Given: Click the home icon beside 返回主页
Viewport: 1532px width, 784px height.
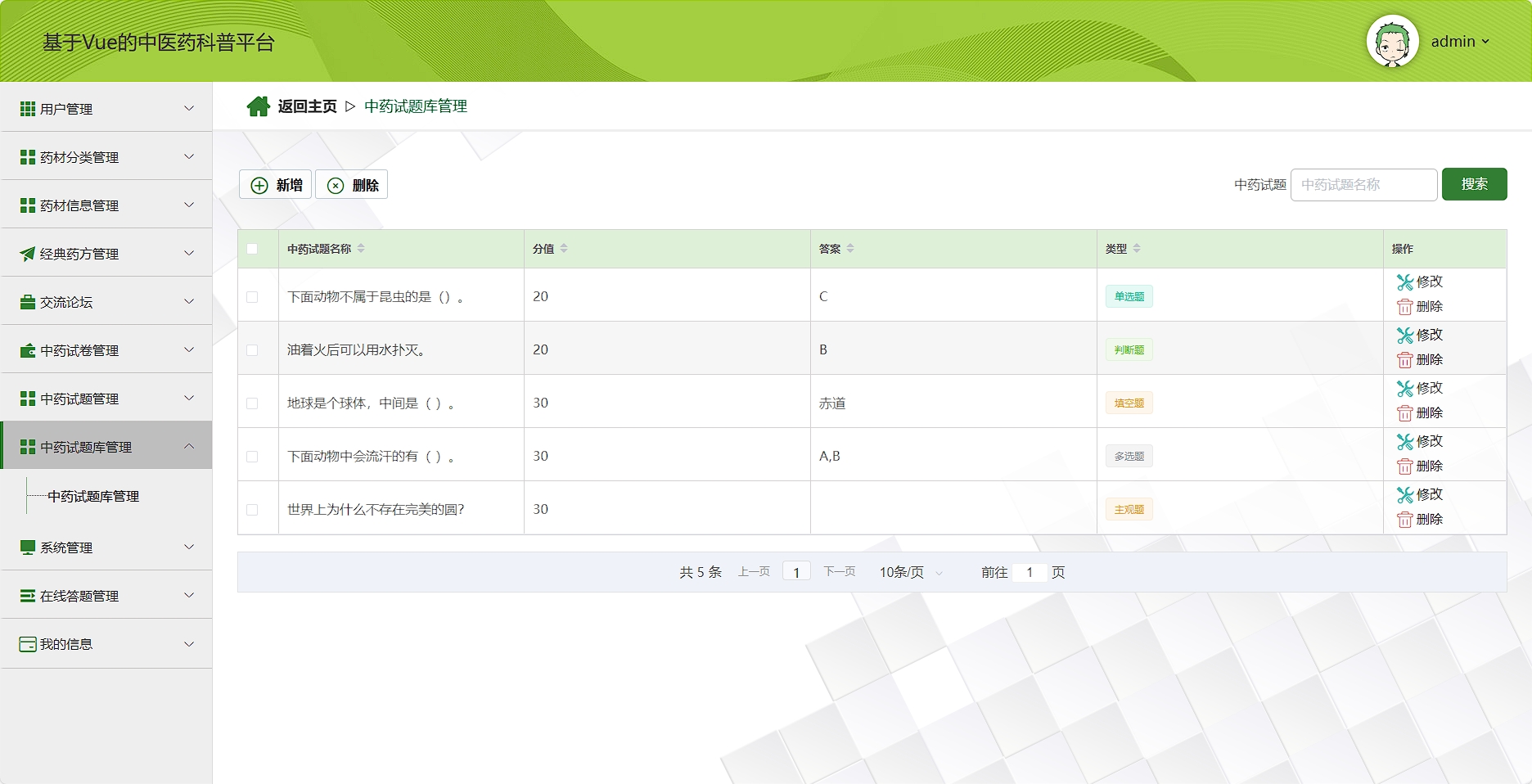Looking at the screenshot, I should [x=259, y=106].
